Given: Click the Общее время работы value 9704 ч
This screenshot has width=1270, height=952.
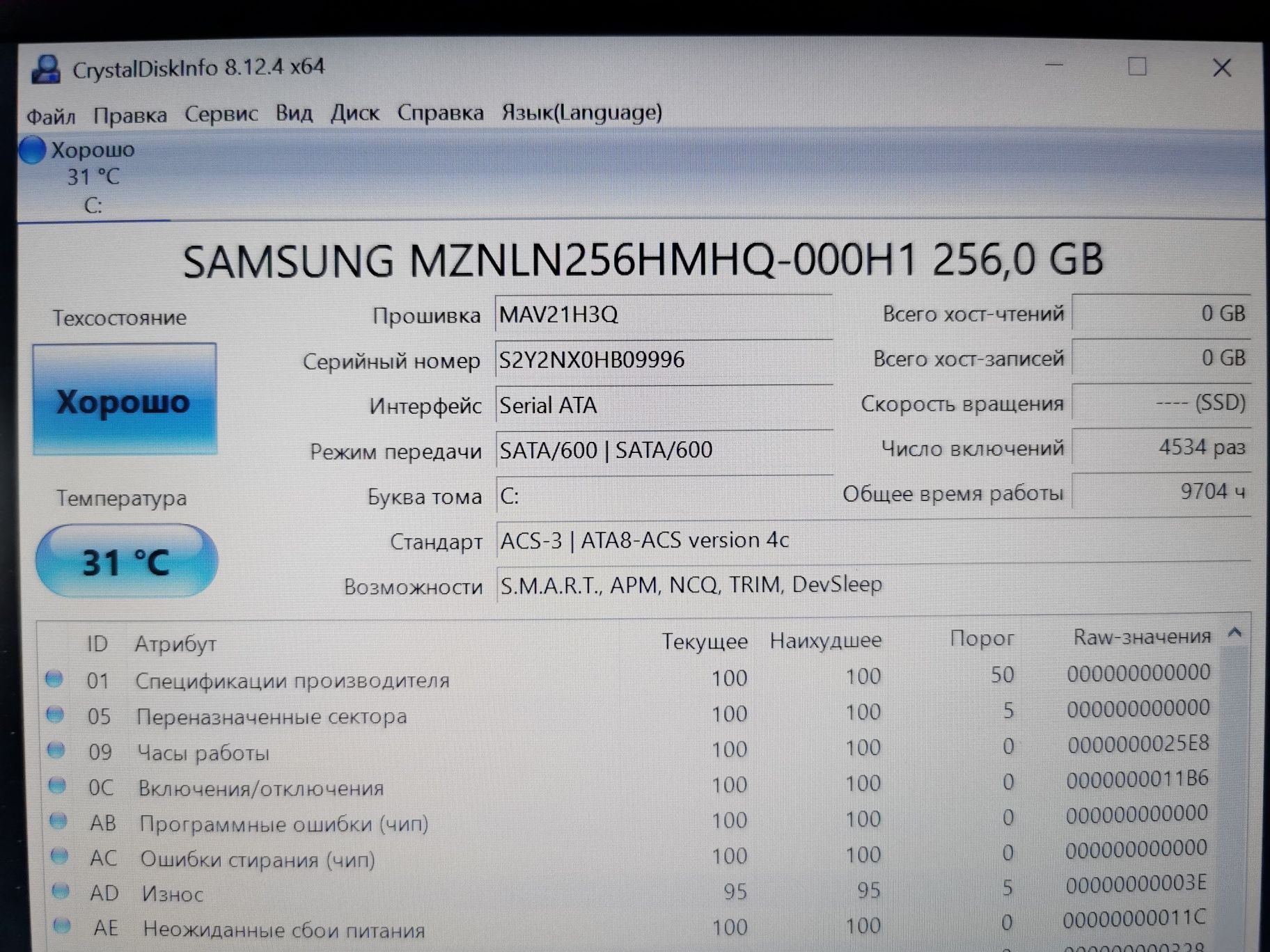Looking at the screenshot, I should pos(1161,491).
